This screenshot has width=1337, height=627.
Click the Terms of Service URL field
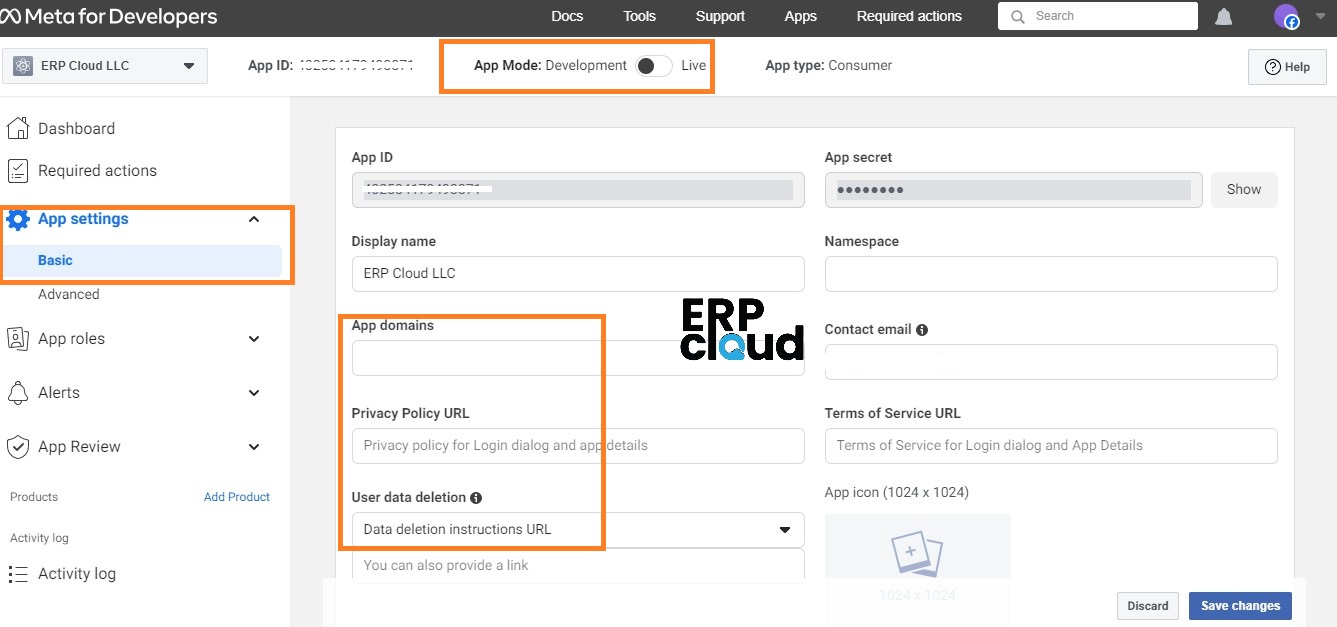coord(1051,446)
